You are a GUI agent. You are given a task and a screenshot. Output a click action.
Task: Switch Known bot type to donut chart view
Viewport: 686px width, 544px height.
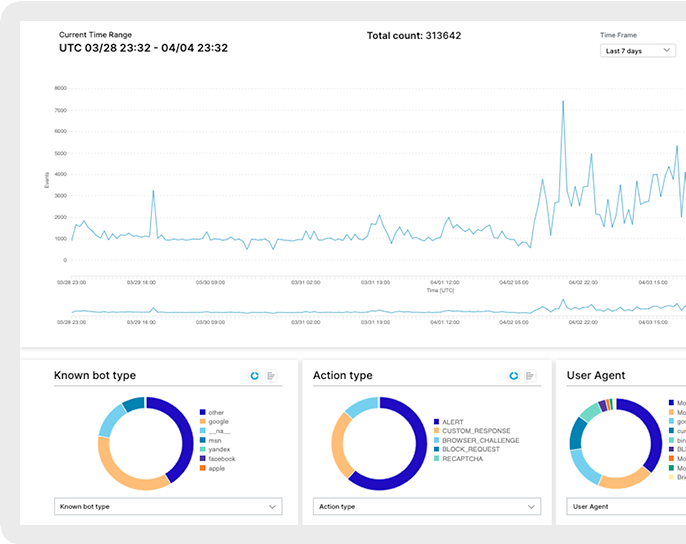255,375
